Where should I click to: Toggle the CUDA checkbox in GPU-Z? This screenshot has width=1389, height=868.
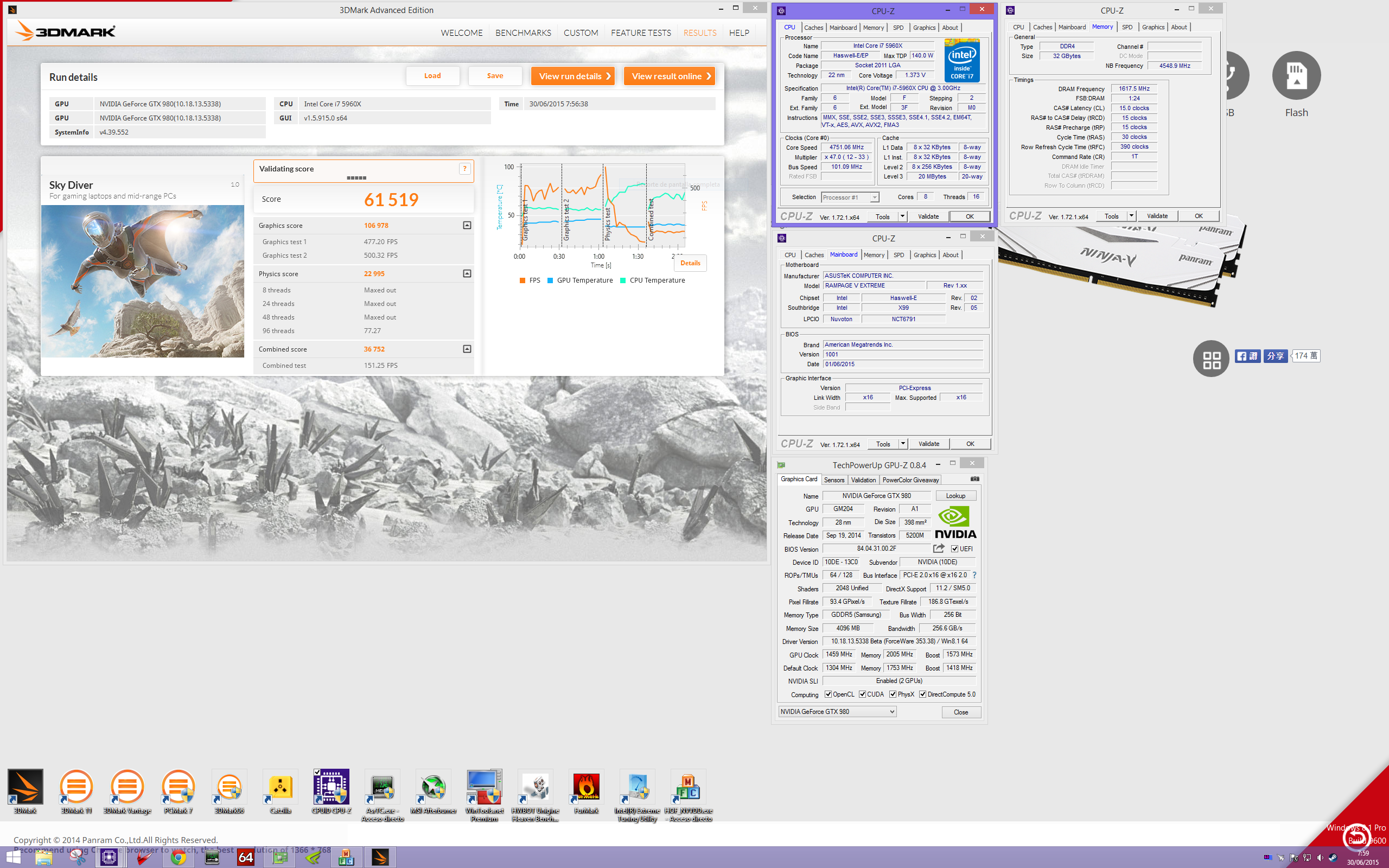pyautogui.click(x=862, y=694)
